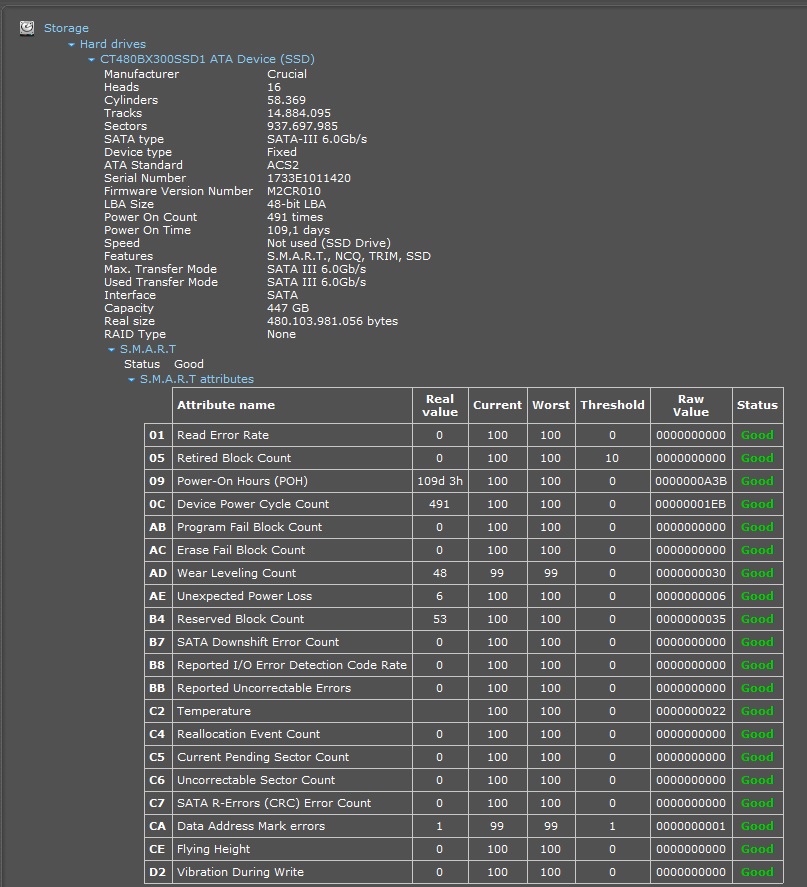The height and width of the screenshot is (887, 807).
Task: Select Reported Uncorrectable Errors attribute
Action: [x=264, y=688]
